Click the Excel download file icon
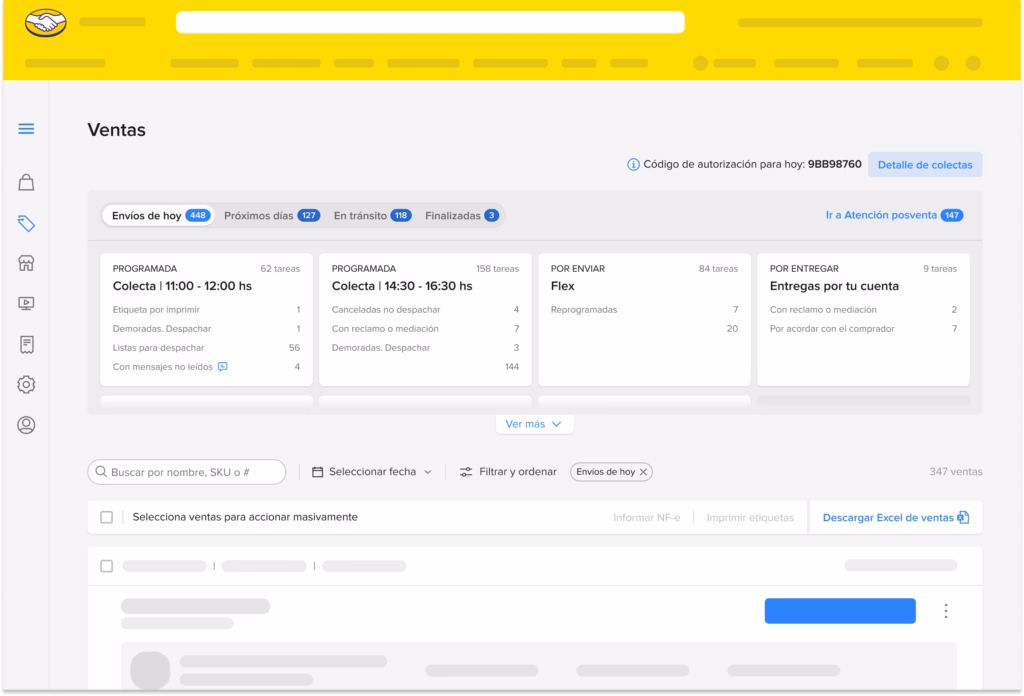The height and width of the screenshot is (696, 1024). click(963, 517)
